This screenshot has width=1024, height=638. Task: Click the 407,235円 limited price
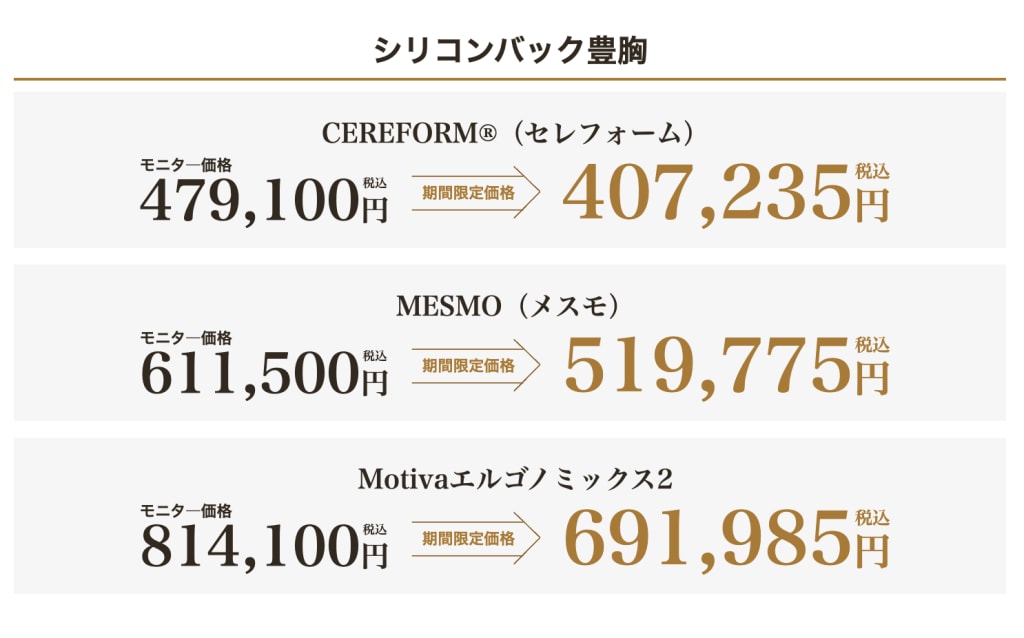coord(726,193)
